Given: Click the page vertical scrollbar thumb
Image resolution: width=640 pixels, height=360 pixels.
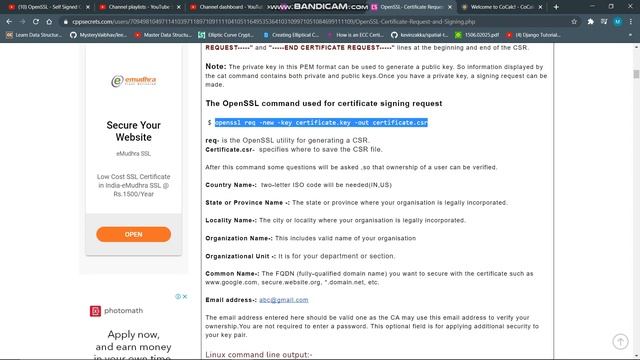Looking at the screenshot, I should pos(636,74).
